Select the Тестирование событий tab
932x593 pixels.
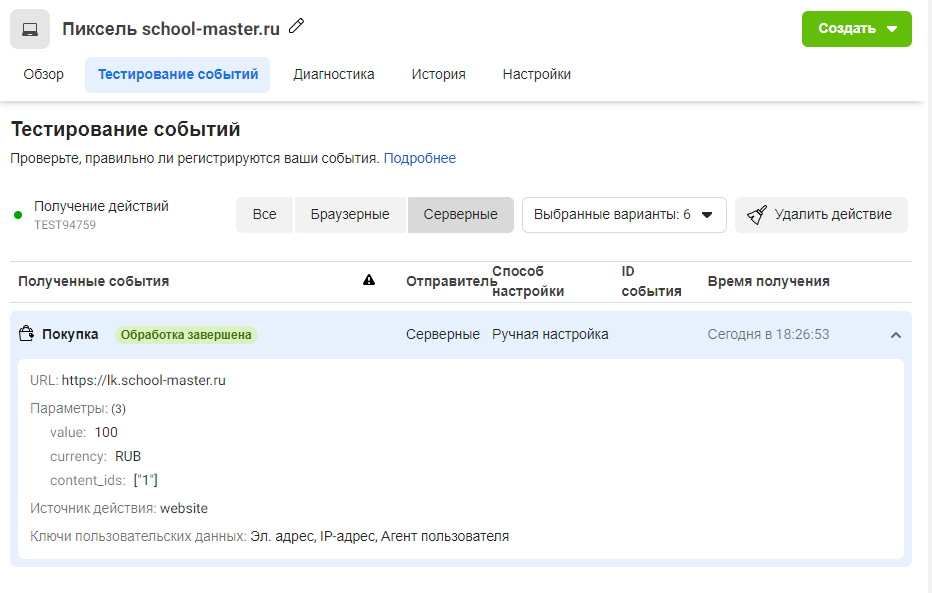click(x=178, y=74)
